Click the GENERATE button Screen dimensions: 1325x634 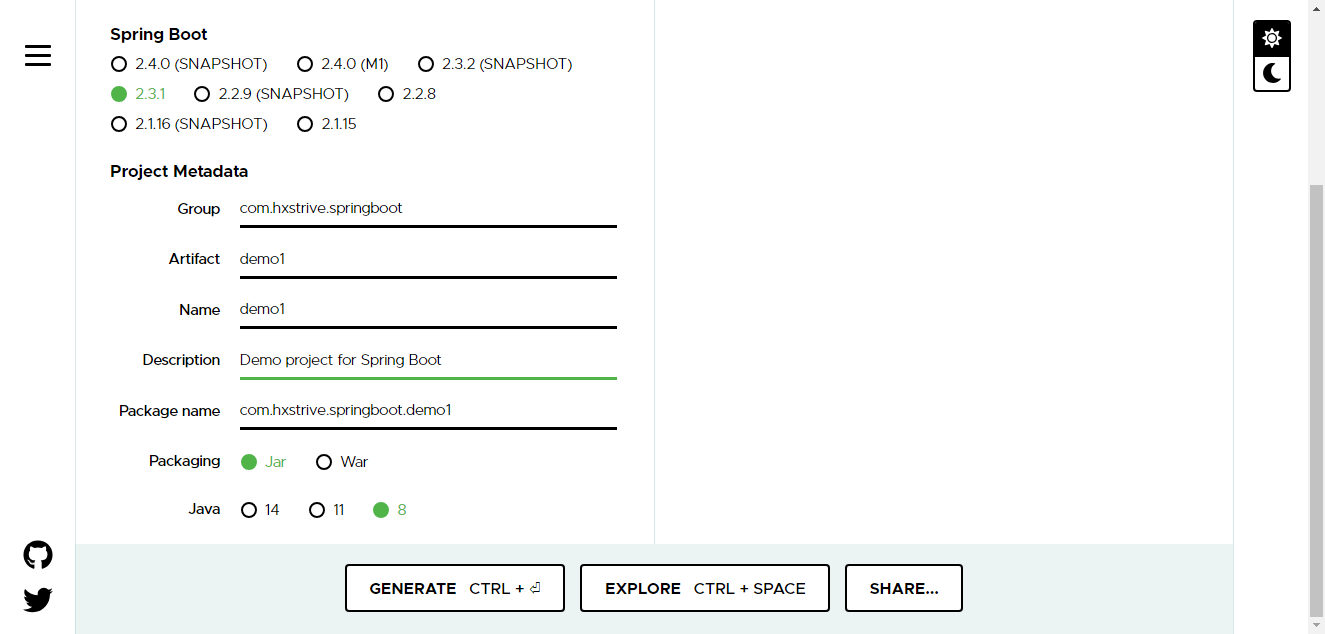click(x=455, y=588)
